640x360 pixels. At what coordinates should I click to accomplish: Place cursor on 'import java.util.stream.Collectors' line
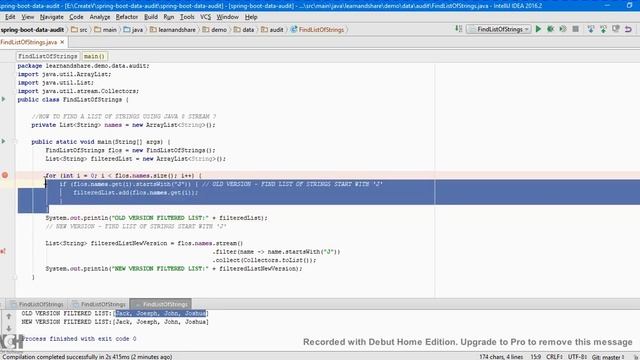[78, 91]
